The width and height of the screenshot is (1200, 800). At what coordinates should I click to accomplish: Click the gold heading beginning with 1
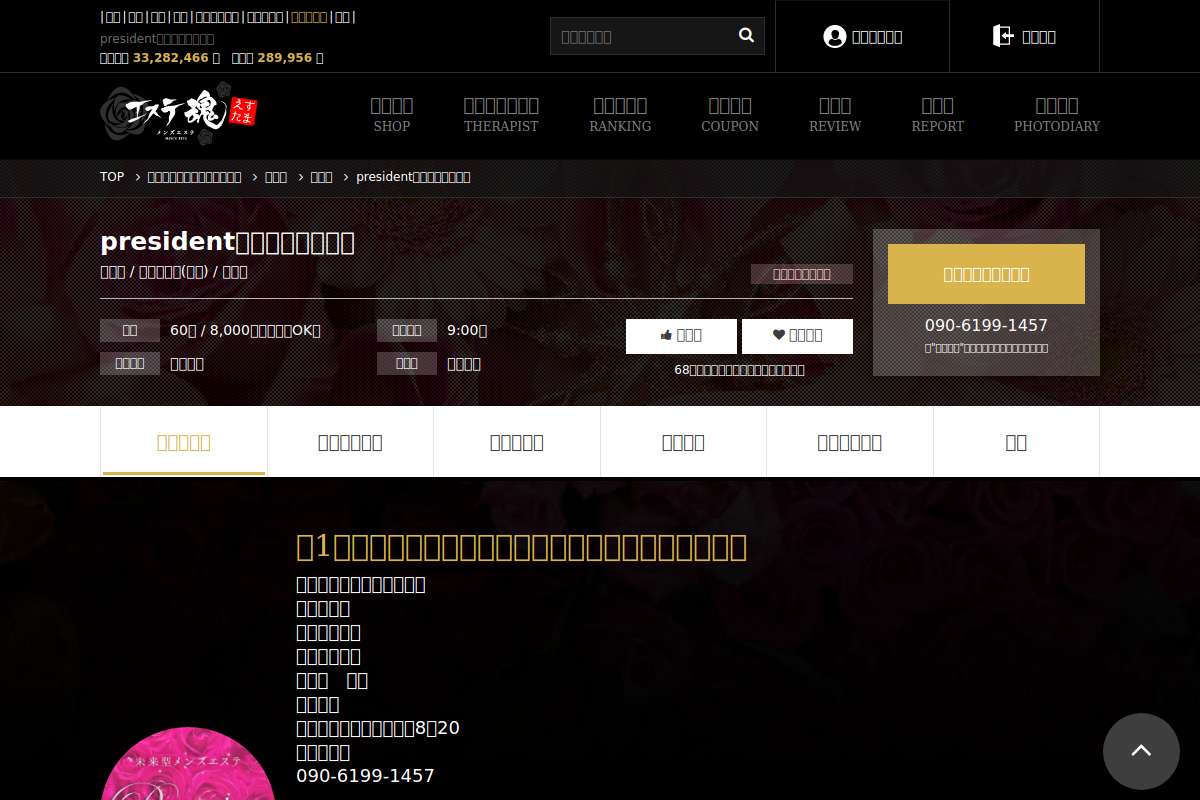pyautogui.click(x=521, y=547)
